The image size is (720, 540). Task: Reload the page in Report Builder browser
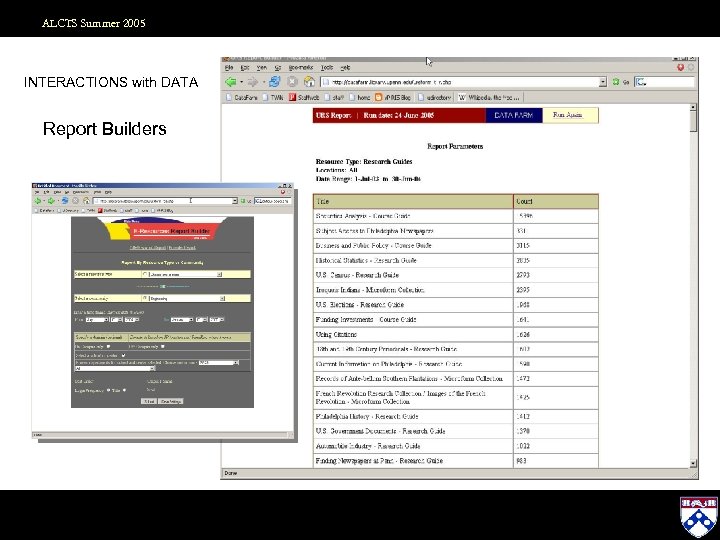(65, 201)
